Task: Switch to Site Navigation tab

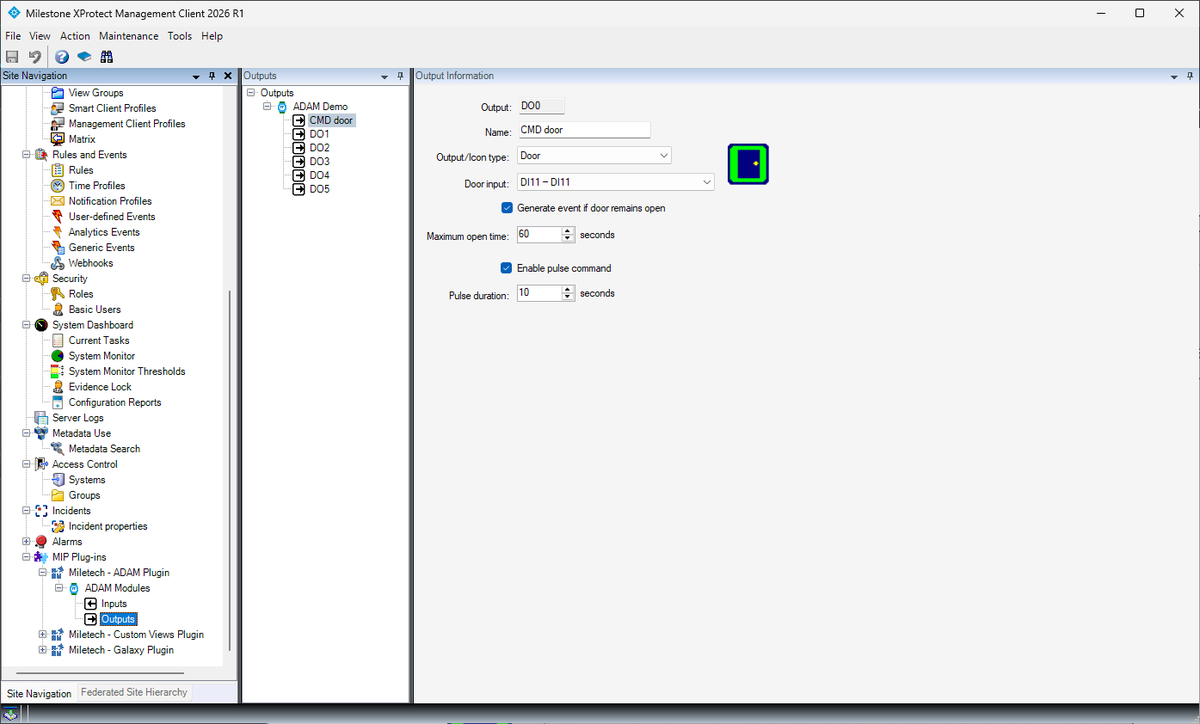Action: point(39,693)
